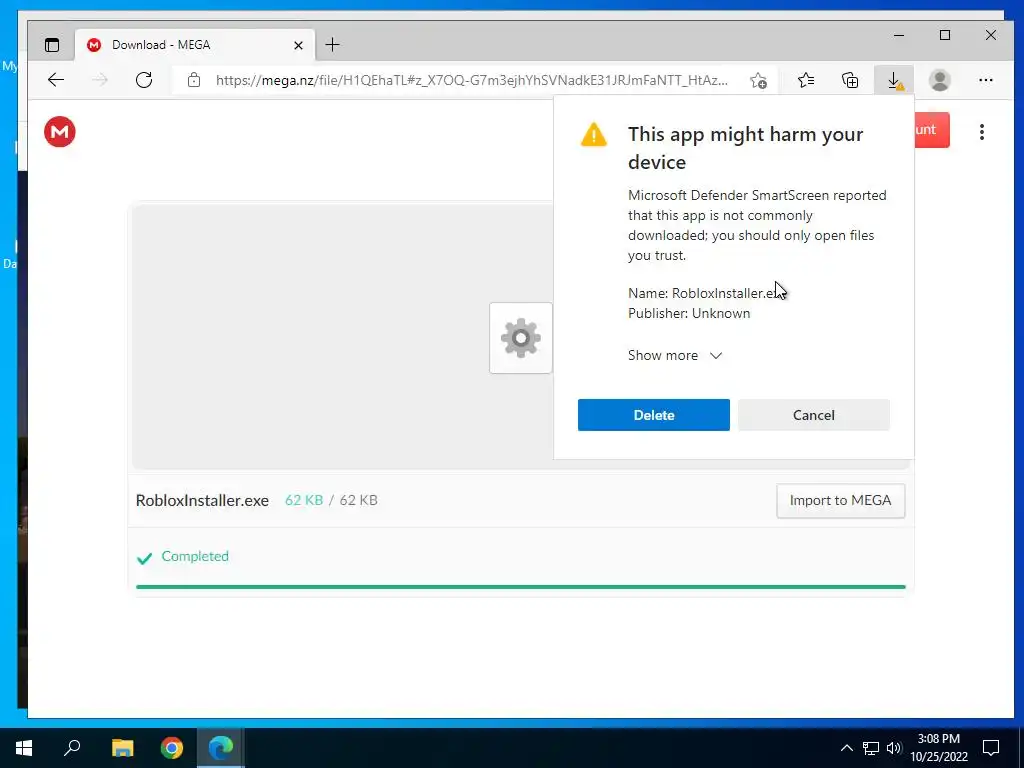Reload the MEGA download page
This screenshot has width=1024, height=768.
144,80
